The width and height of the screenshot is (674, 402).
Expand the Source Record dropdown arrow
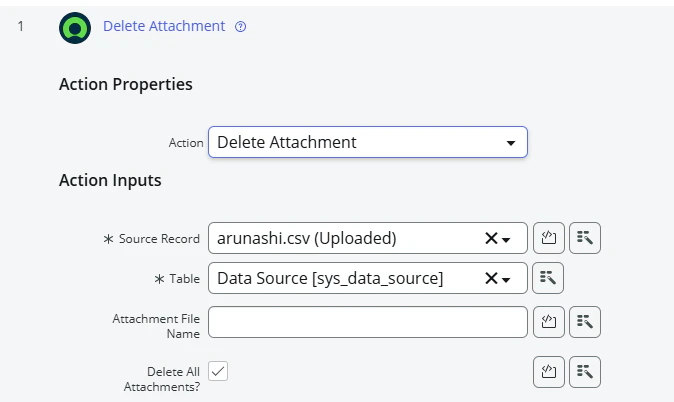pos(506,239)
